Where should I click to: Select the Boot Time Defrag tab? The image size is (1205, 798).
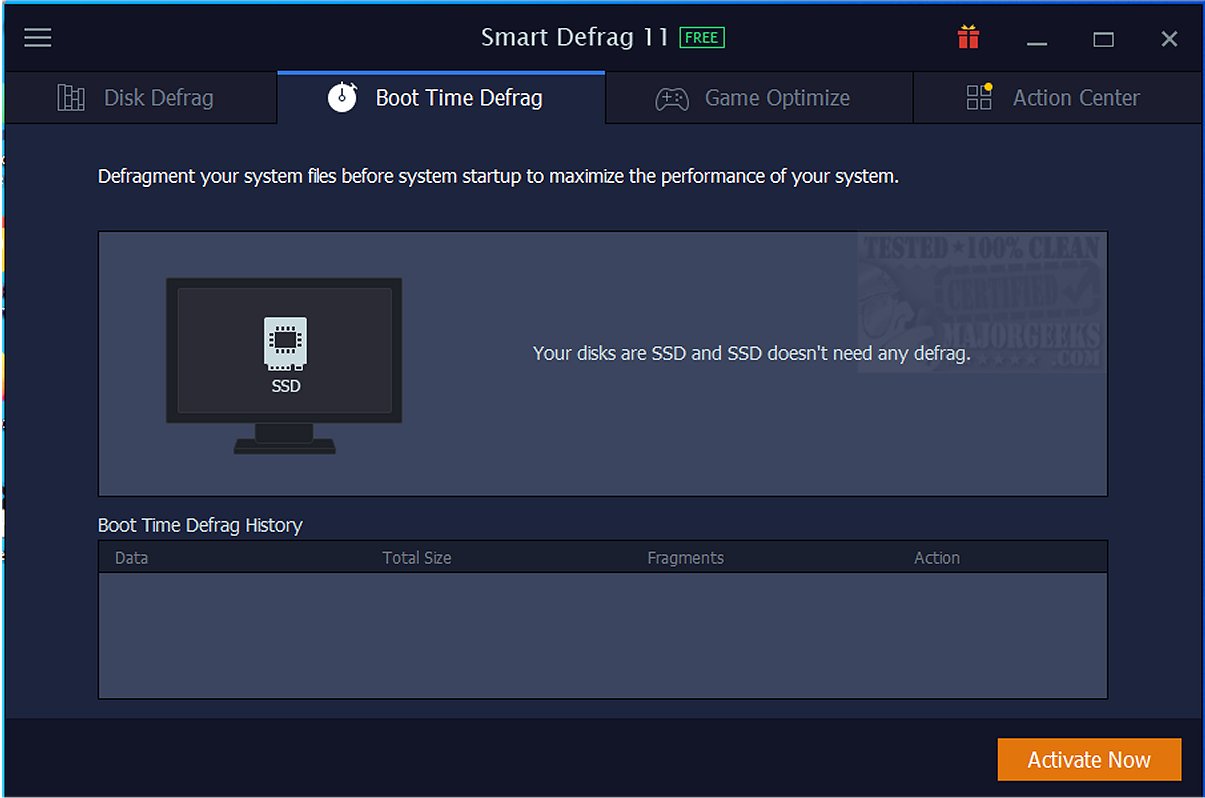click(x=441, y=98)
